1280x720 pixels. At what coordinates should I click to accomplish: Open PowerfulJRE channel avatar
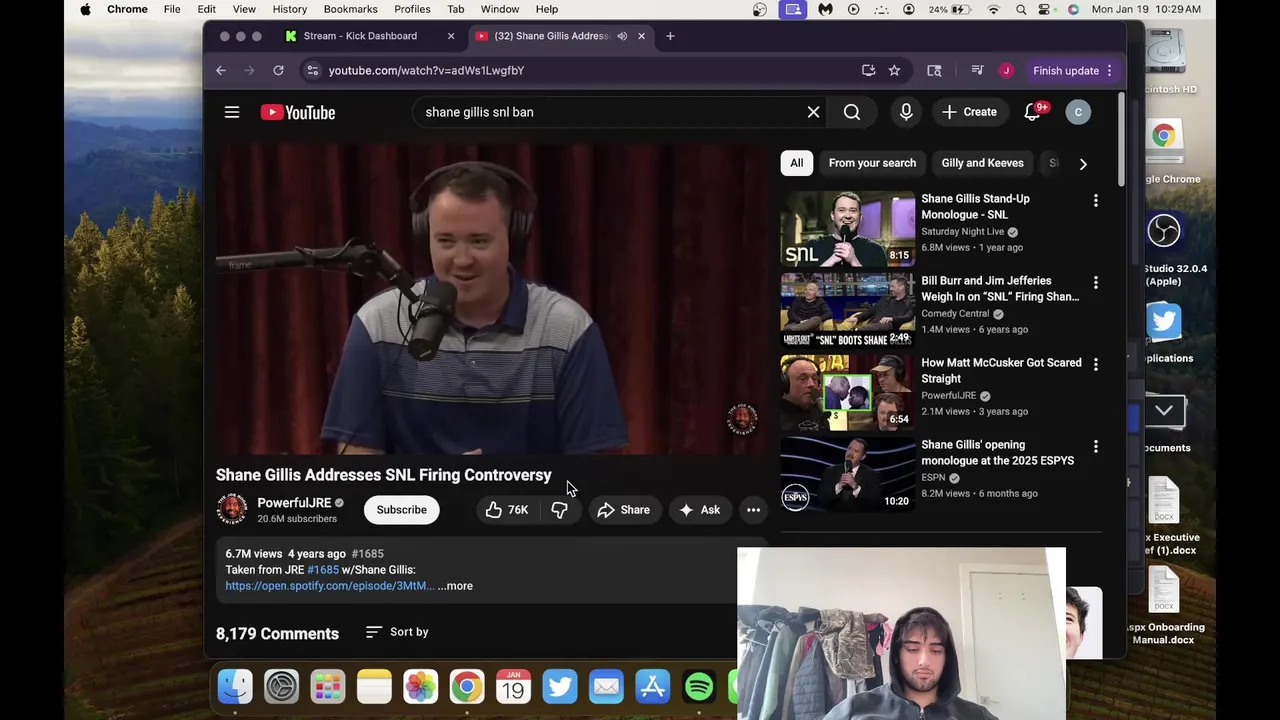pos(232,509)
